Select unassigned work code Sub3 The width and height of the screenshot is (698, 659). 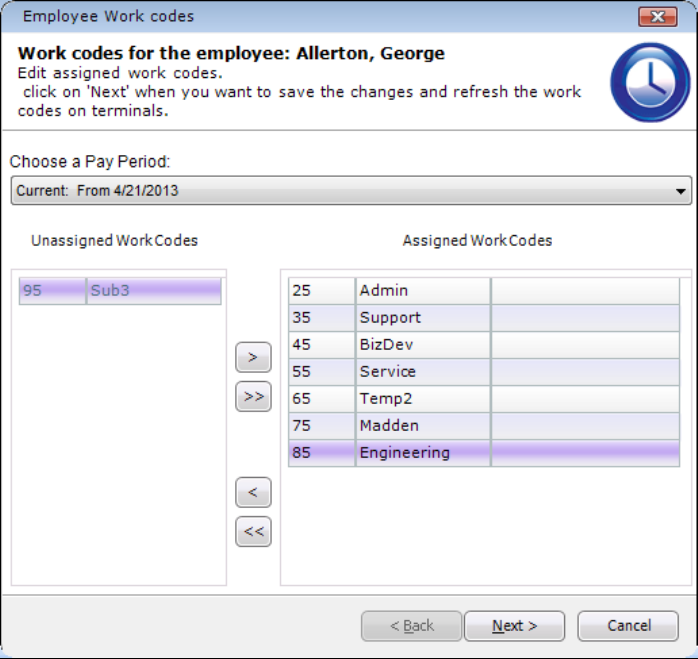pos(152,291)
